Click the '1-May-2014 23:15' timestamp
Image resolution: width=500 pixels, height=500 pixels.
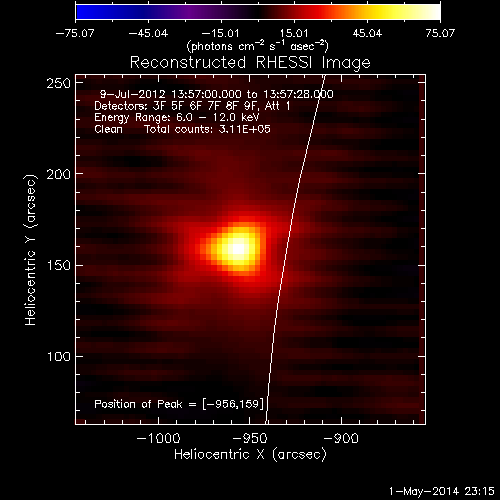442,491
